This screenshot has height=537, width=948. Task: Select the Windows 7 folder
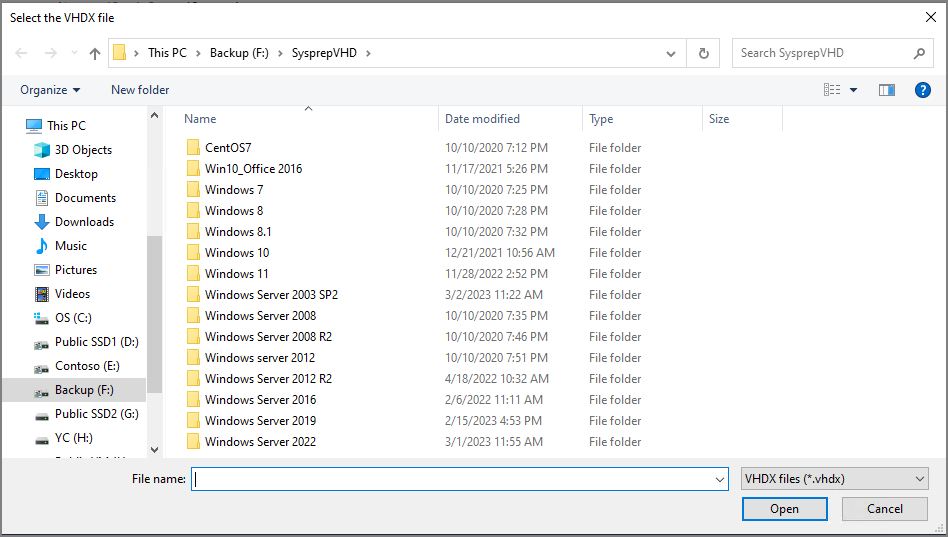point(234,190)
